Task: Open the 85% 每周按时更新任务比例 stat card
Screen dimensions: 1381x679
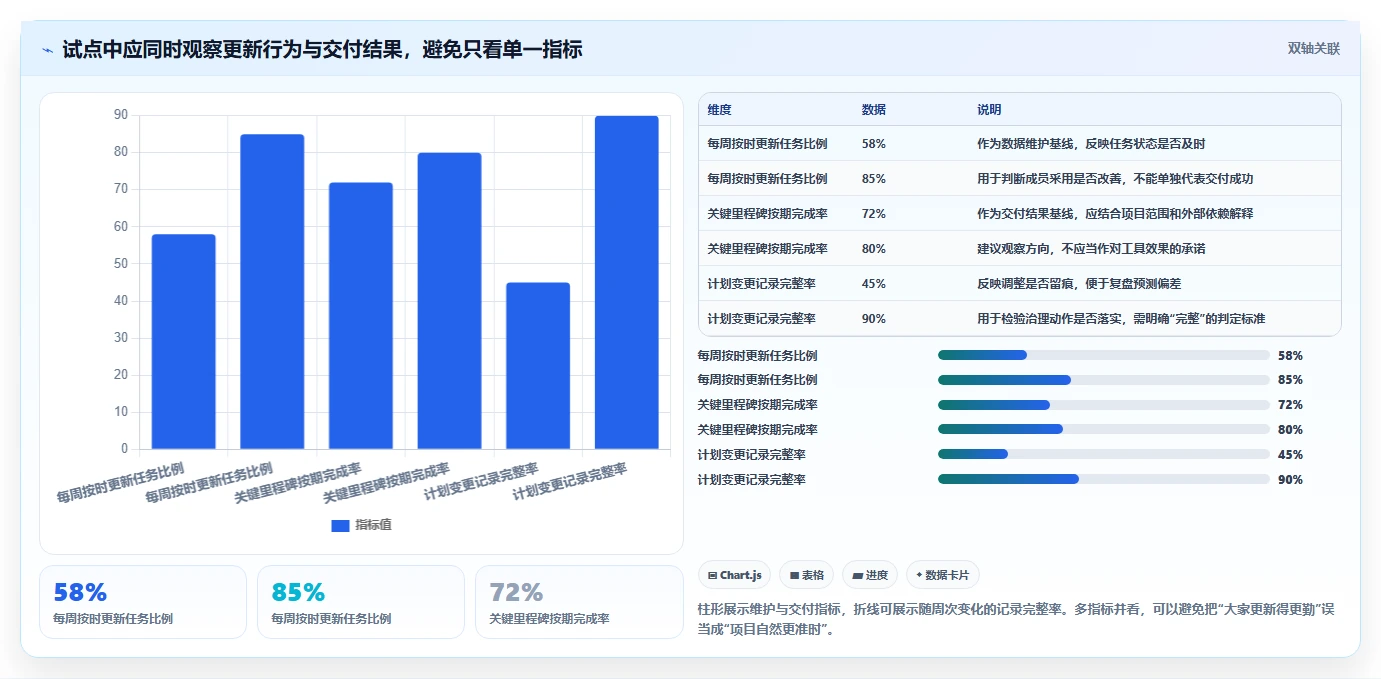Action: click(361, 602)
